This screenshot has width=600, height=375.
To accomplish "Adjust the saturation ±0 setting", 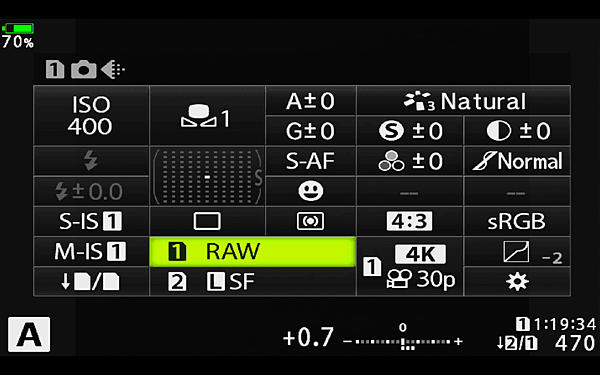I will pos(409,161).
